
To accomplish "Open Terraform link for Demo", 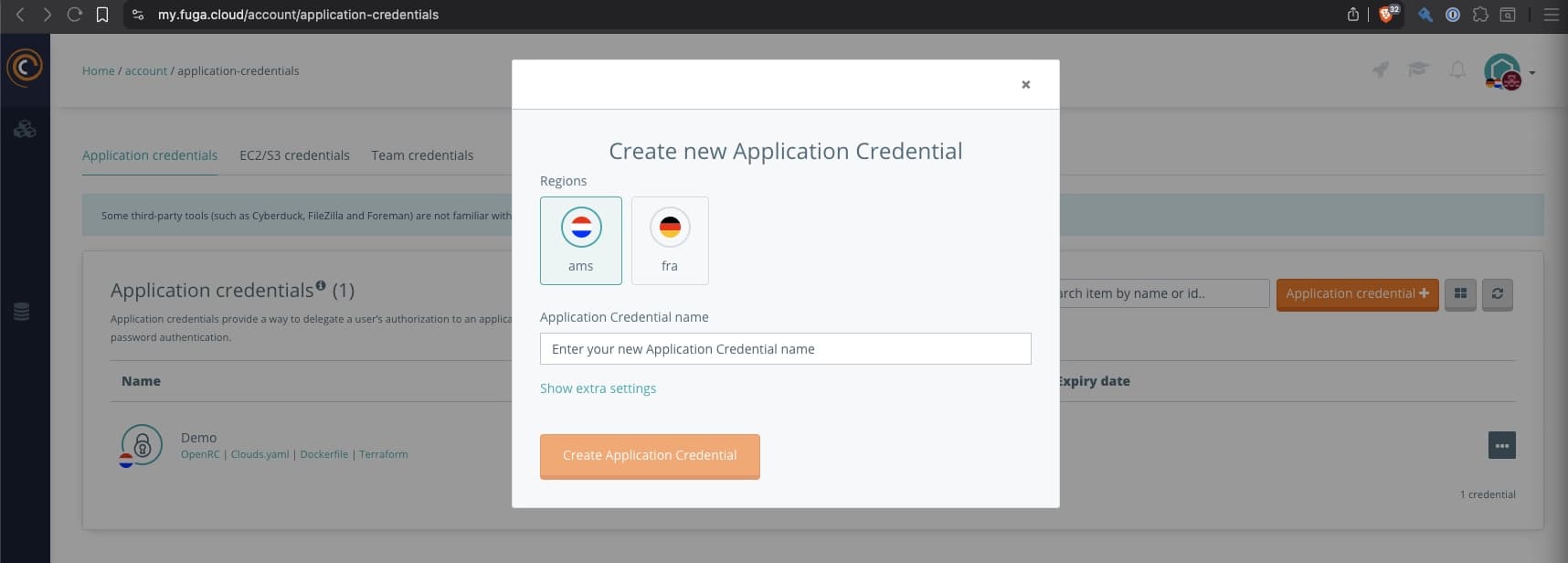I will click(x=383, y=454).
